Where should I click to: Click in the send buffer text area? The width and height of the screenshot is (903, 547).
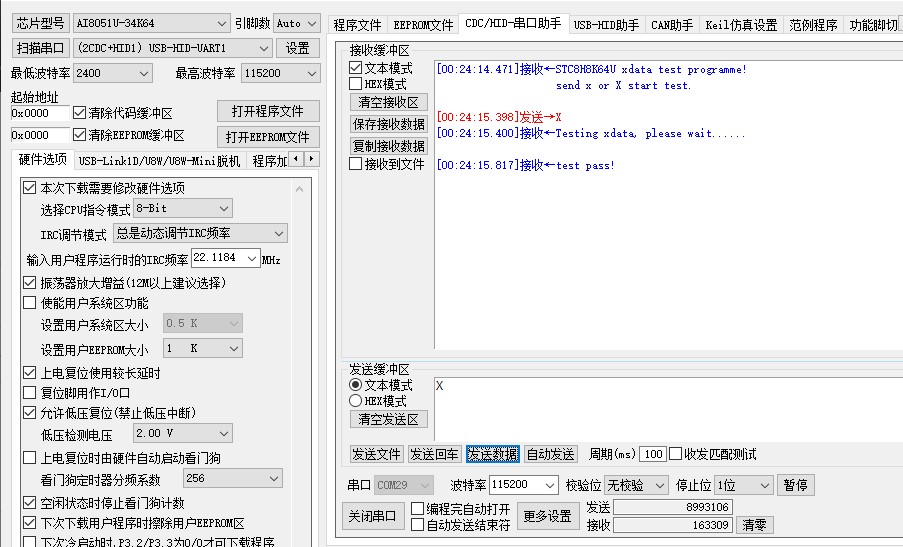668,409
